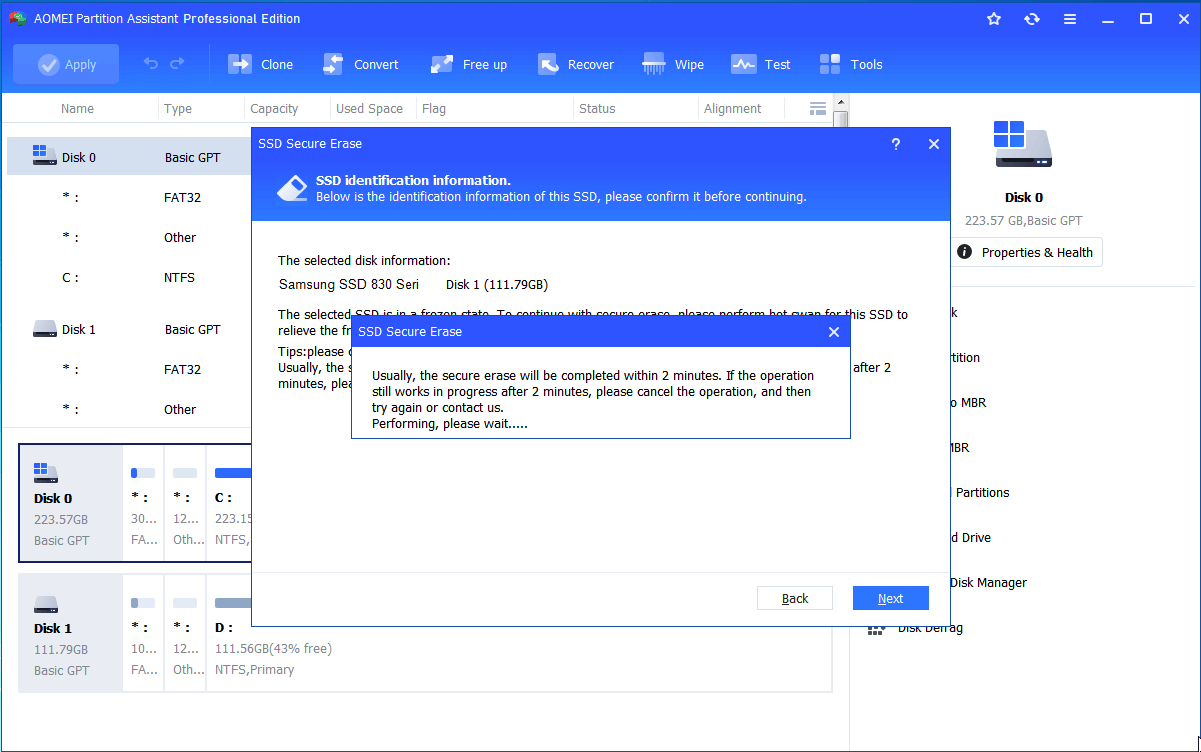Select Disk 1's Other partition row
Viewport: 1201px width, 752px height.
pyautogui.click(x=129, y=409)
